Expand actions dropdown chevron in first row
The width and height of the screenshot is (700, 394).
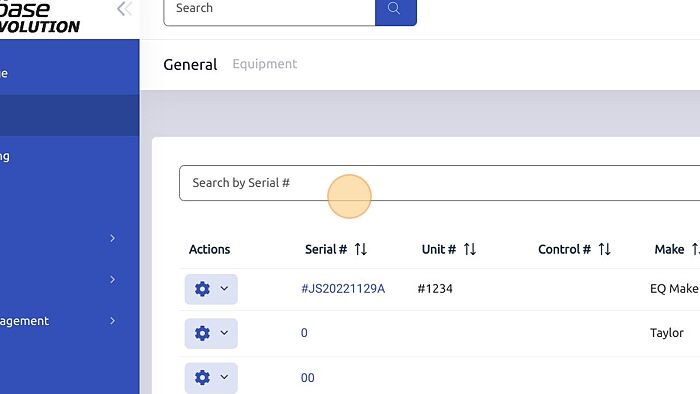click(224, 289)
